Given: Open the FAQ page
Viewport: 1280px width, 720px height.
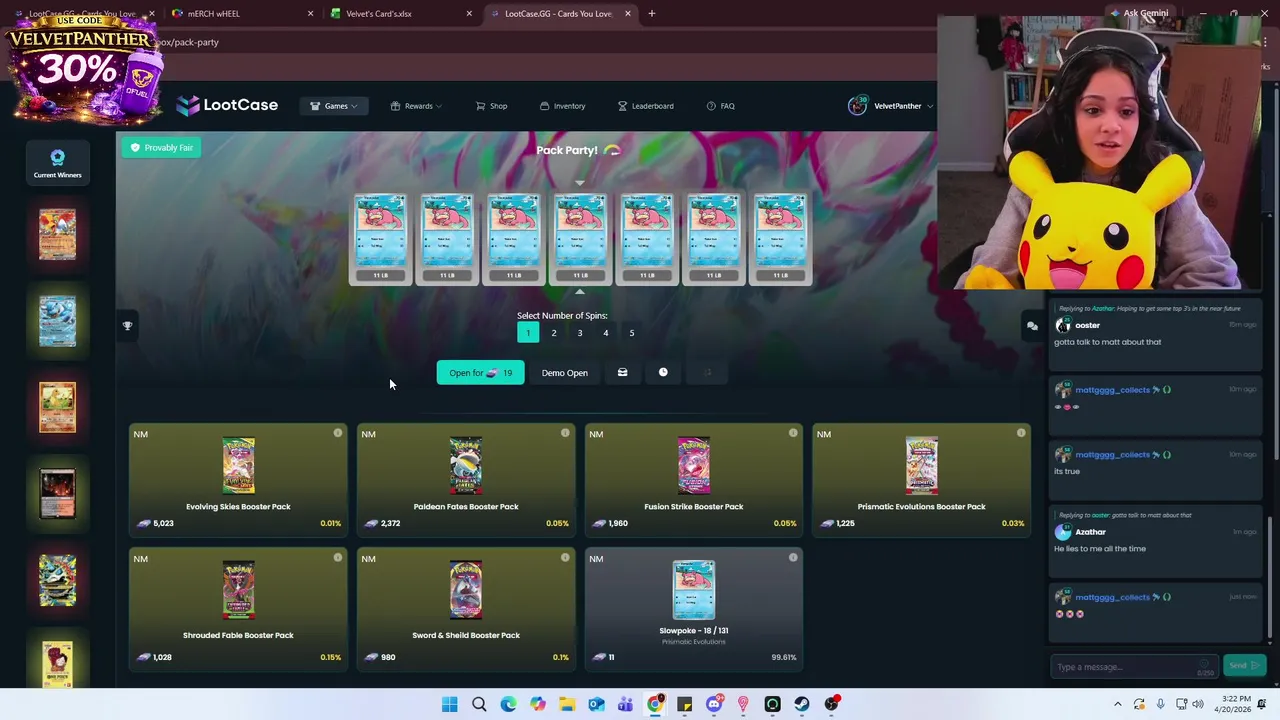Looking at the screenshot, I should point(720,106).
